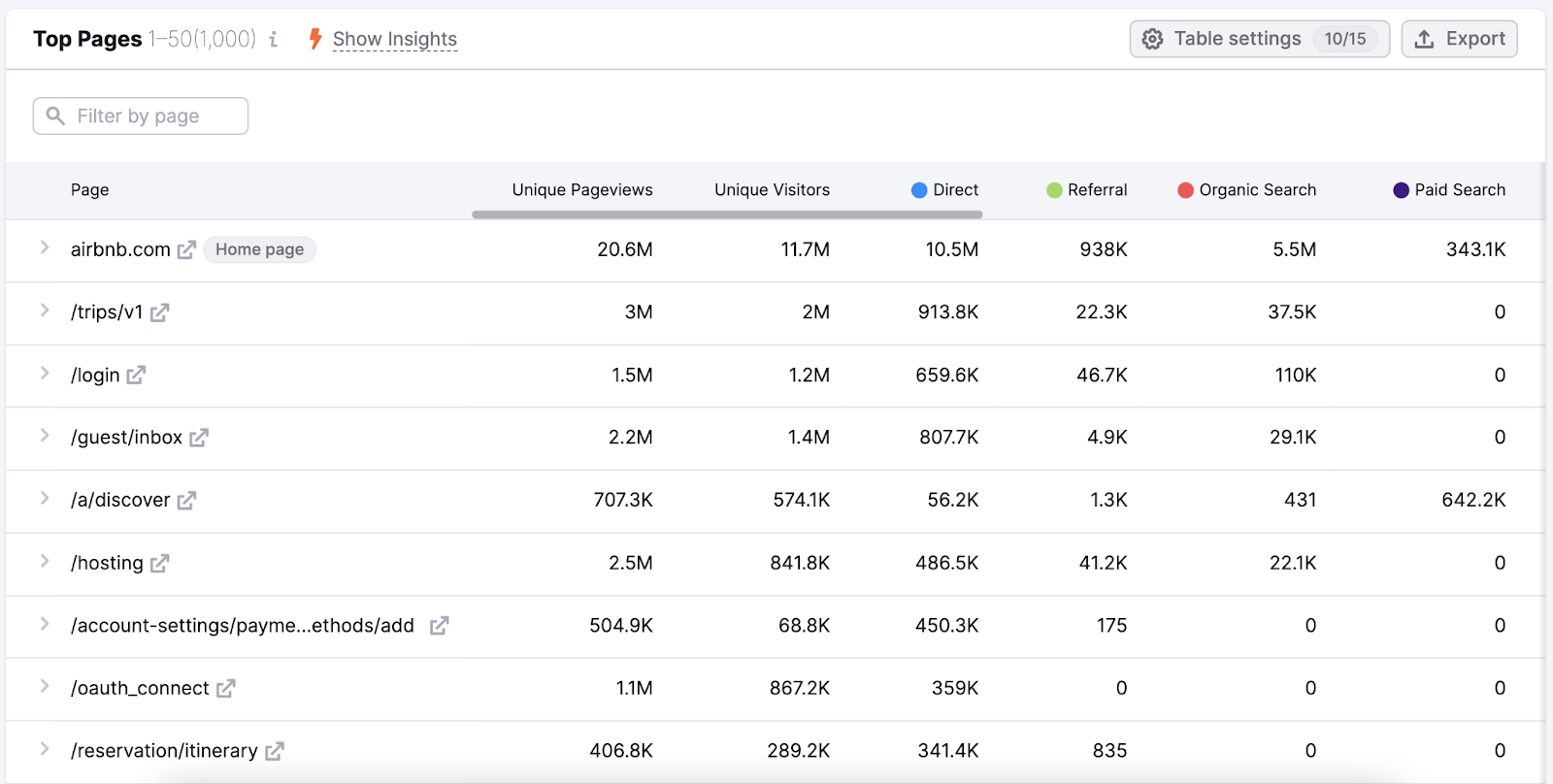Screen dimensions: 1553x784
Task: Click the 504.9K pageviews value
Action: [x=621, y=626]
